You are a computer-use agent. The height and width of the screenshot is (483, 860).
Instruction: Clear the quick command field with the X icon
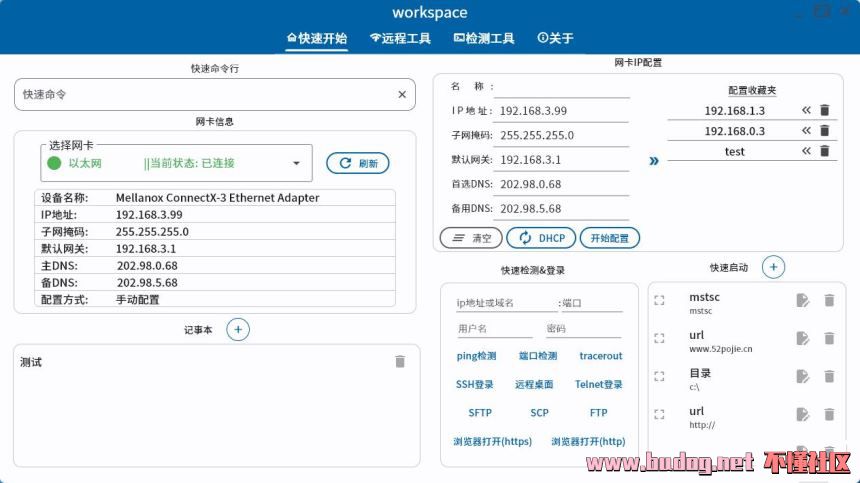(402, 94)
